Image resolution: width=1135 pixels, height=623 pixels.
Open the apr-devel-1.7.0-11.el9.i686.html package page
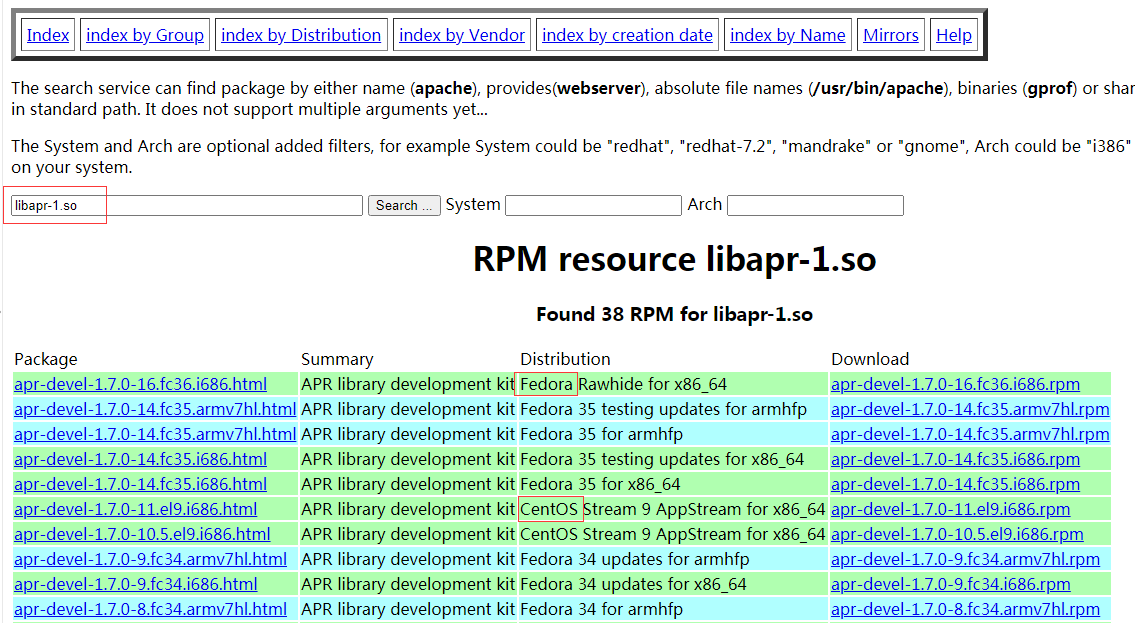pyautogui.click(x=137, y=509)
